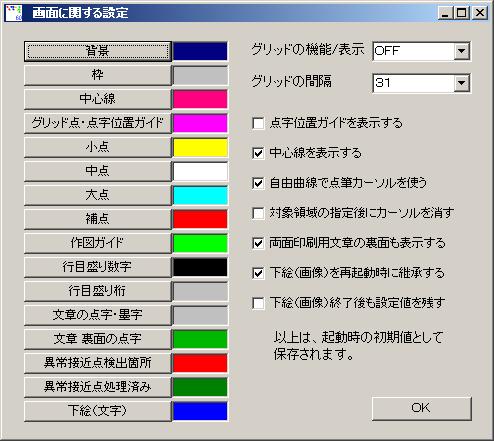
Task: Pick the dark navy 背景 color swatch
Action: [x=200, y=51]
